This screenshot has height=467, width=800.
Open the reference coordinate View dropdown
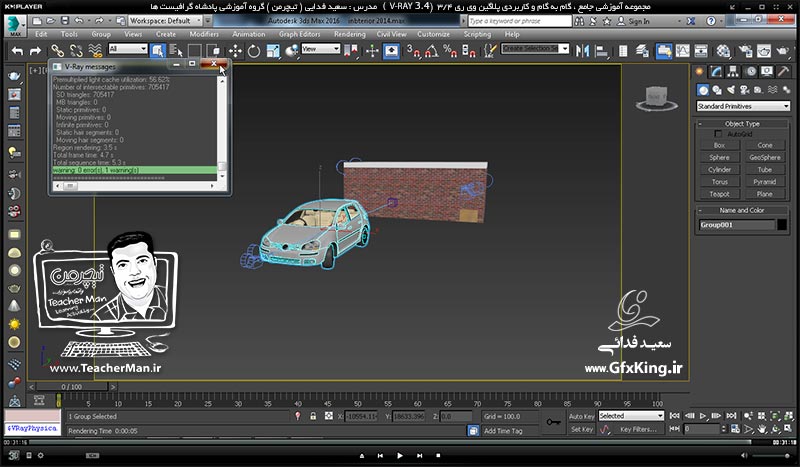click(x=320, y=49)
